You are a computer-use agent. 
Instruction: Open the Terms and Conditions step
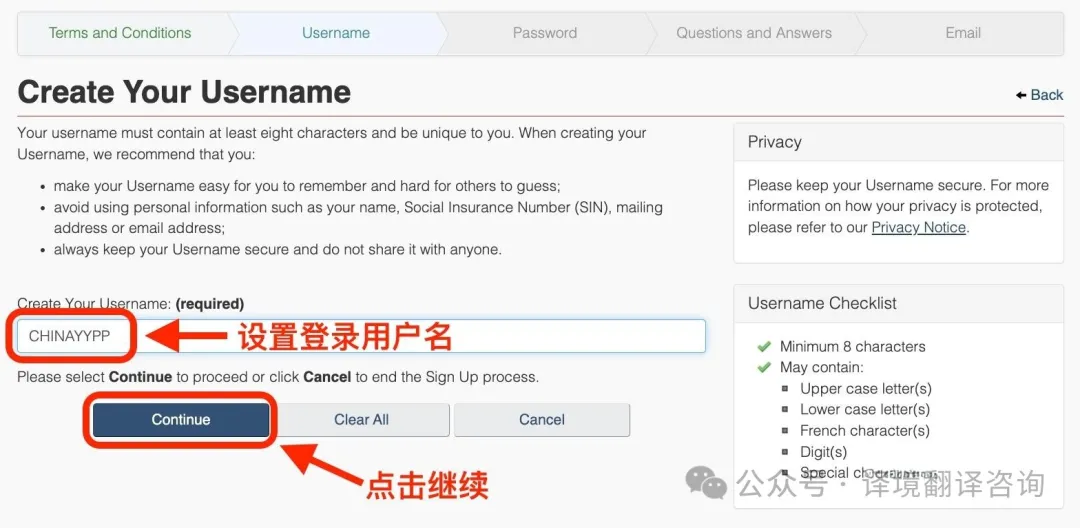121,33
